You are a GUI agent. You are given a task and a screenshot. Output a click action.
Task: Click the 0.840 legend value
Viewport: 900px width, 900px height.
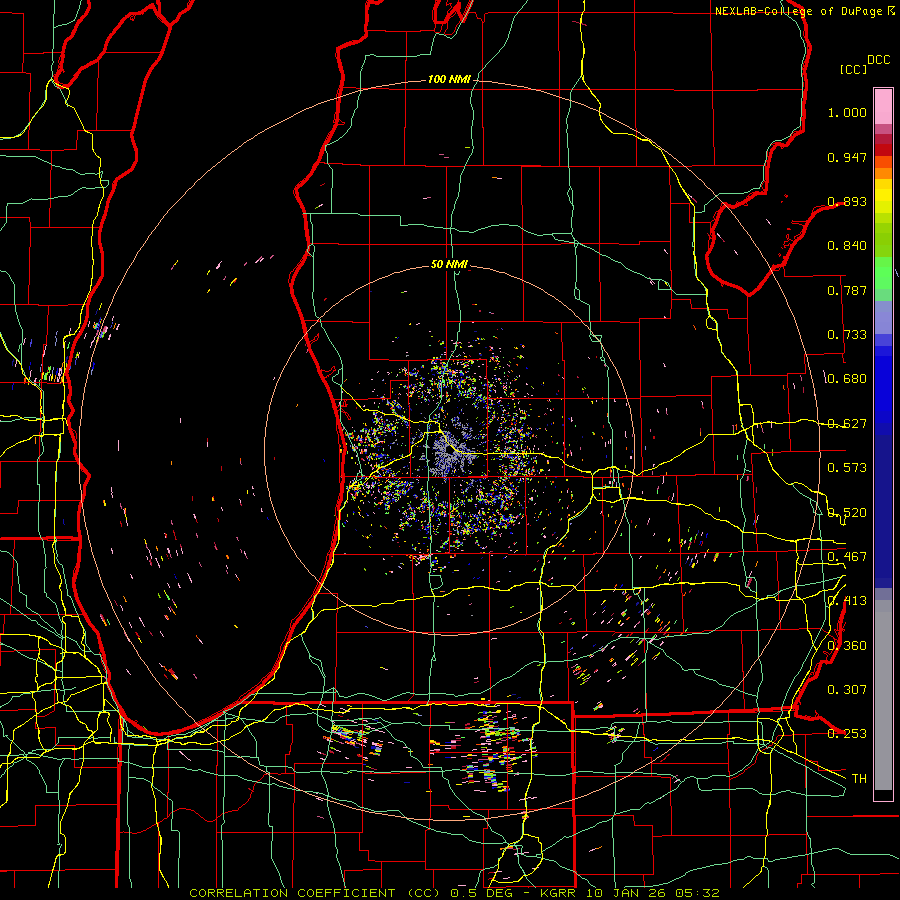(x=847, y=246)
